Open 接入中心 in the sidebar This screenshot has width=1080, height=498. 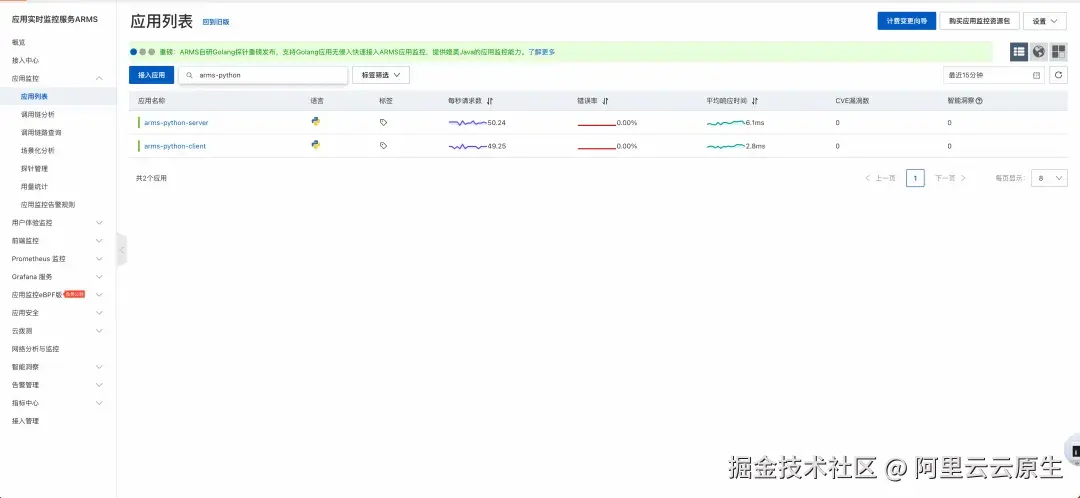[x=25, y=61]
